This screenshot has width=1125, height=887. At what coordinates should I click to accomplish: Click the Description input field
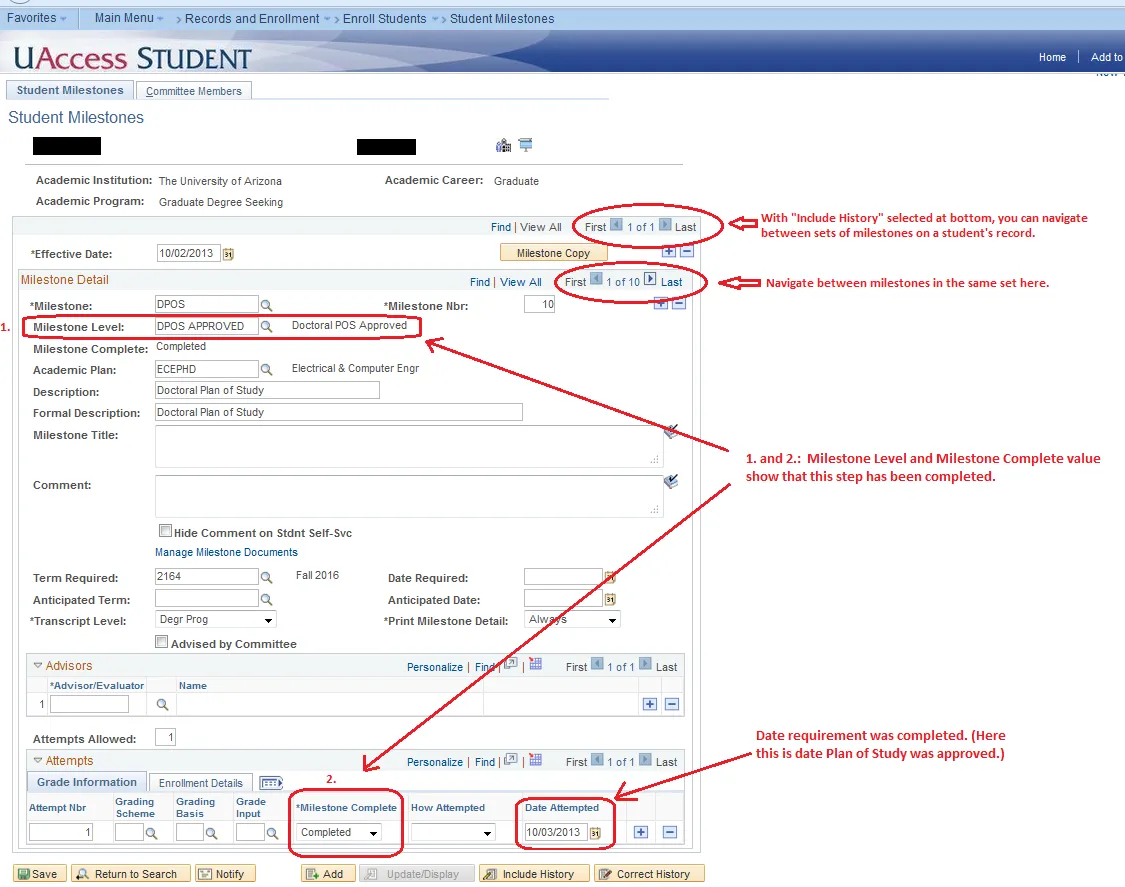click(x=267, y=390)
